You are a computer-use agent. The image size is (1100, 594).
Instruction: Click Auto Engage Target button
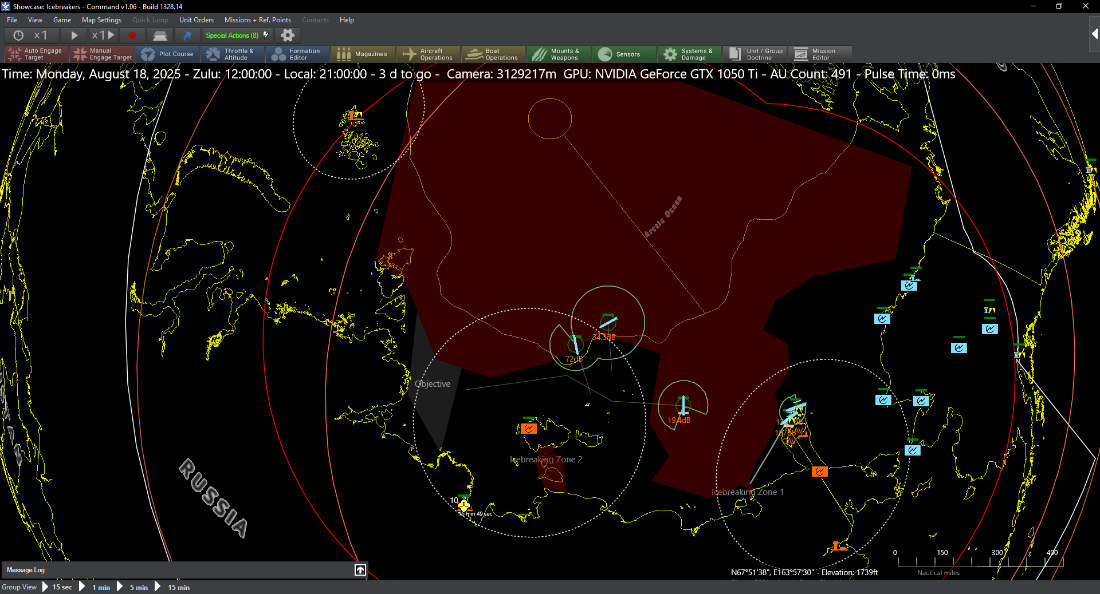35,54
